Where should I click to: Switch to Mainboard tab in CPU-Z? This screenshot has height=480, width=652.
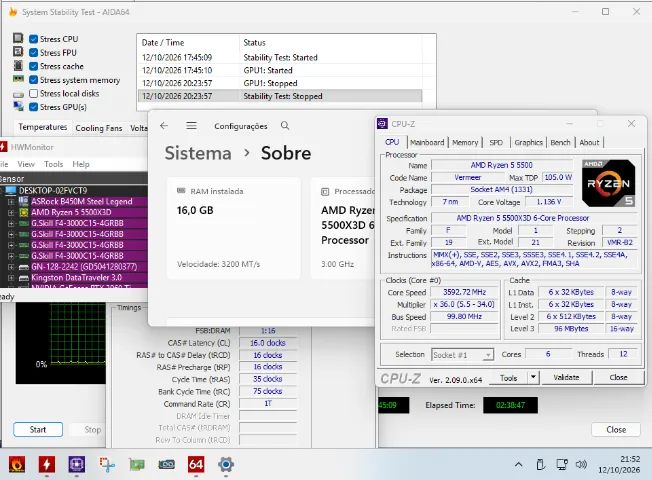click(427, 142)
